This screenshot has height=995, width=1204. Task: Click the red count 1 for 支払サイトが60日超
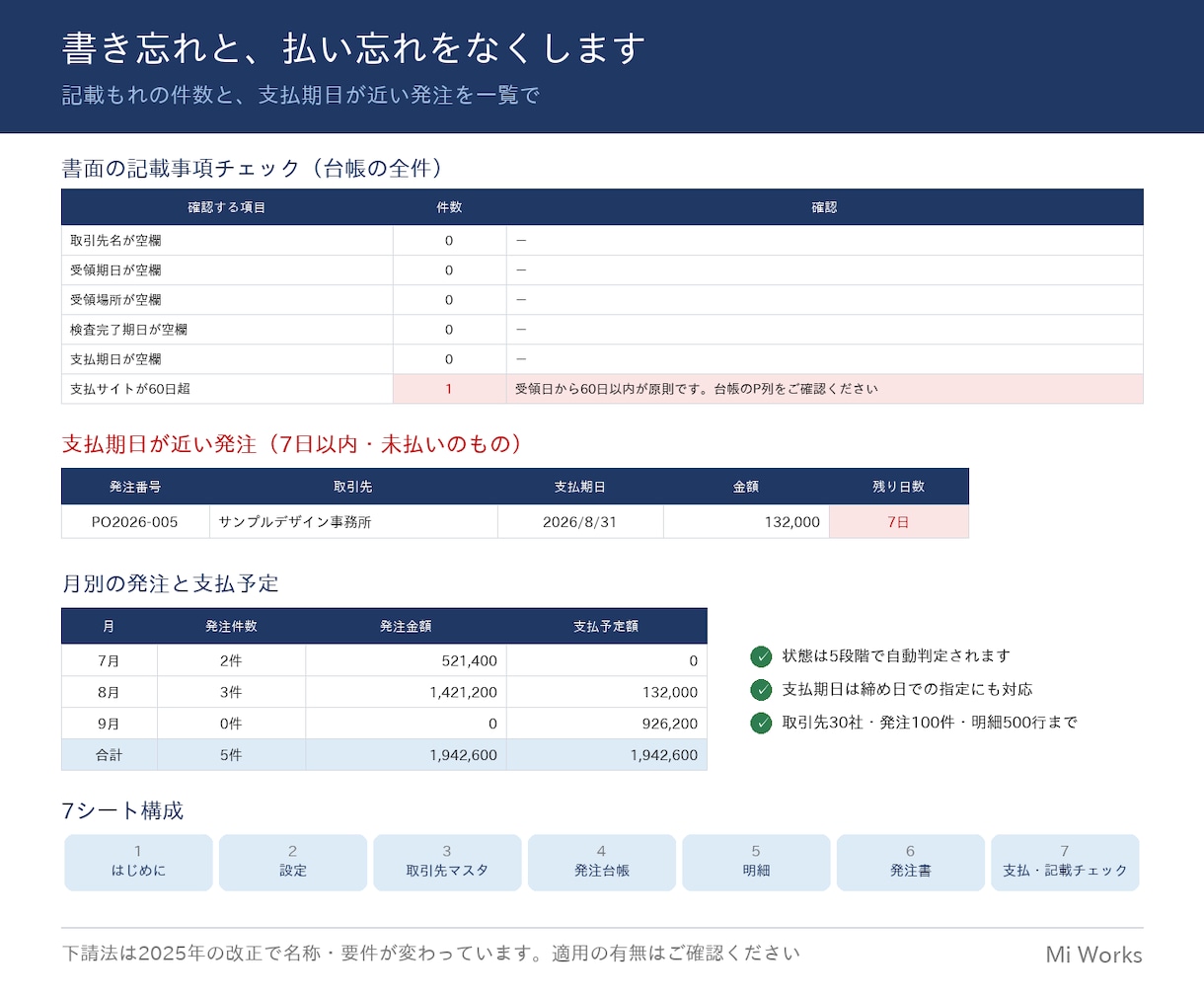click(x=449, y=389)
